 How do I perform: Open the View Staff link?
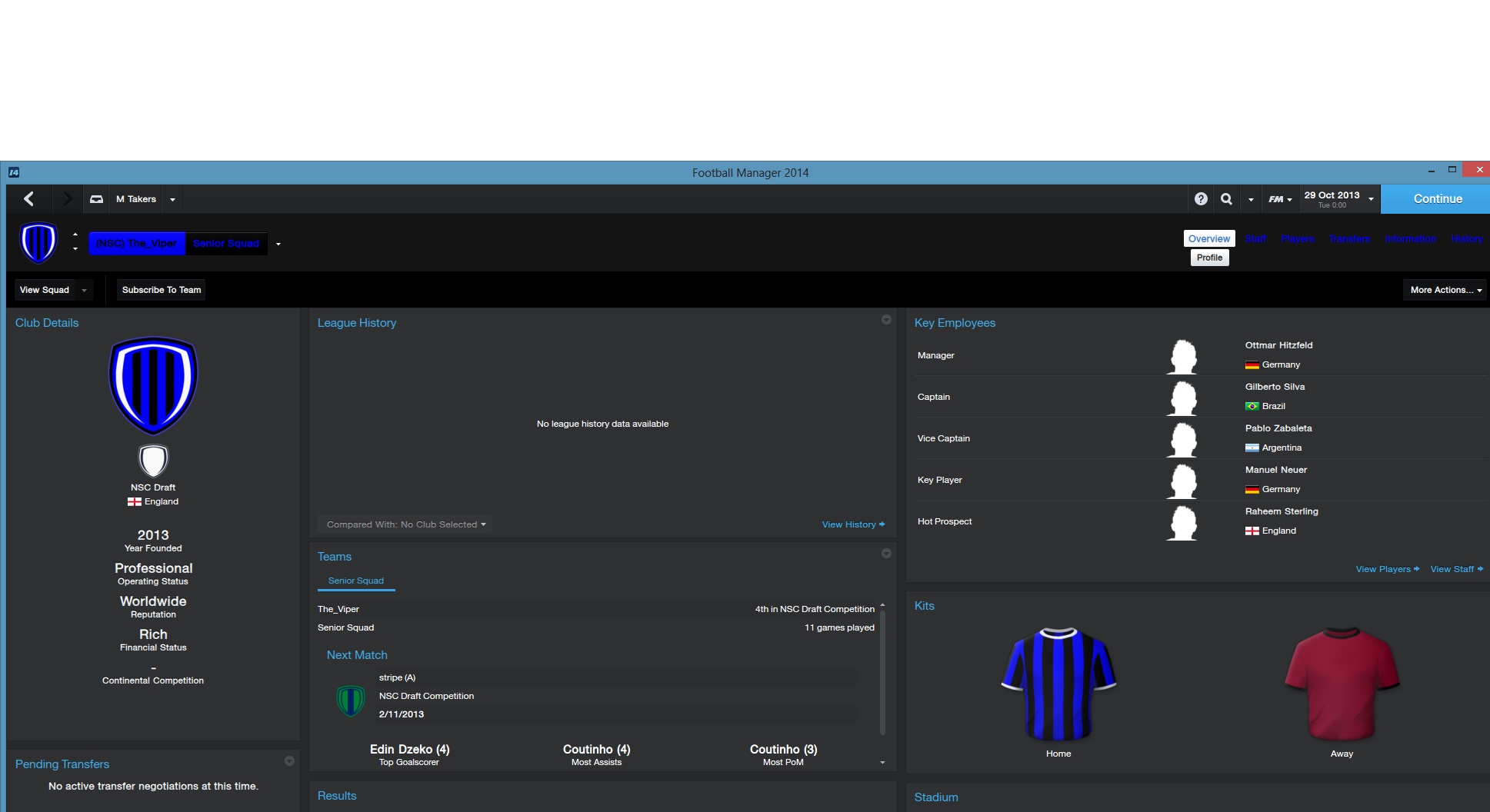pyautogui.click(x=1456, y=569)
